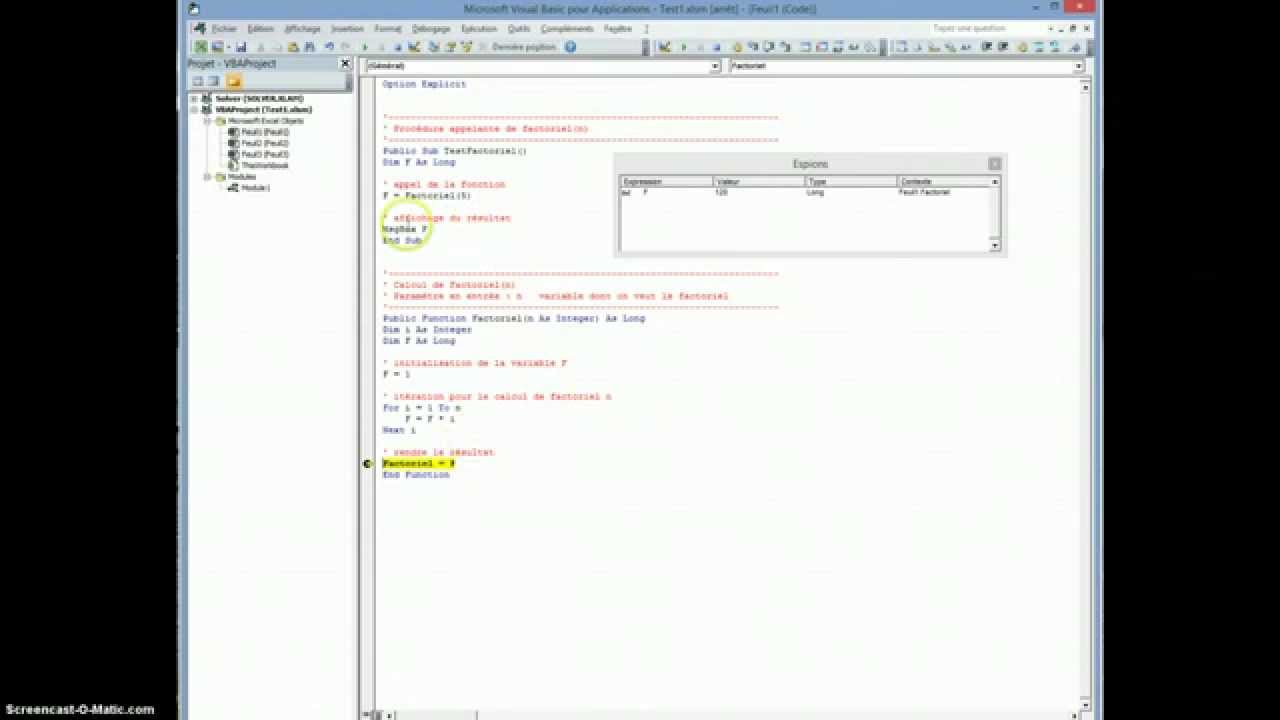This screenshot has width=1280, height=720.
Task: Click the Step Over debug icon
Action: pyautogui.click(x=768, y=47)
